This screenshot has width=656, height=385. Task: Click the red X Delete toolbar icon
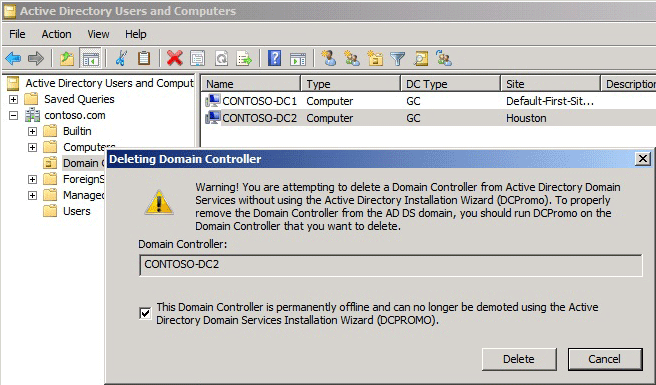coord(174,58)
